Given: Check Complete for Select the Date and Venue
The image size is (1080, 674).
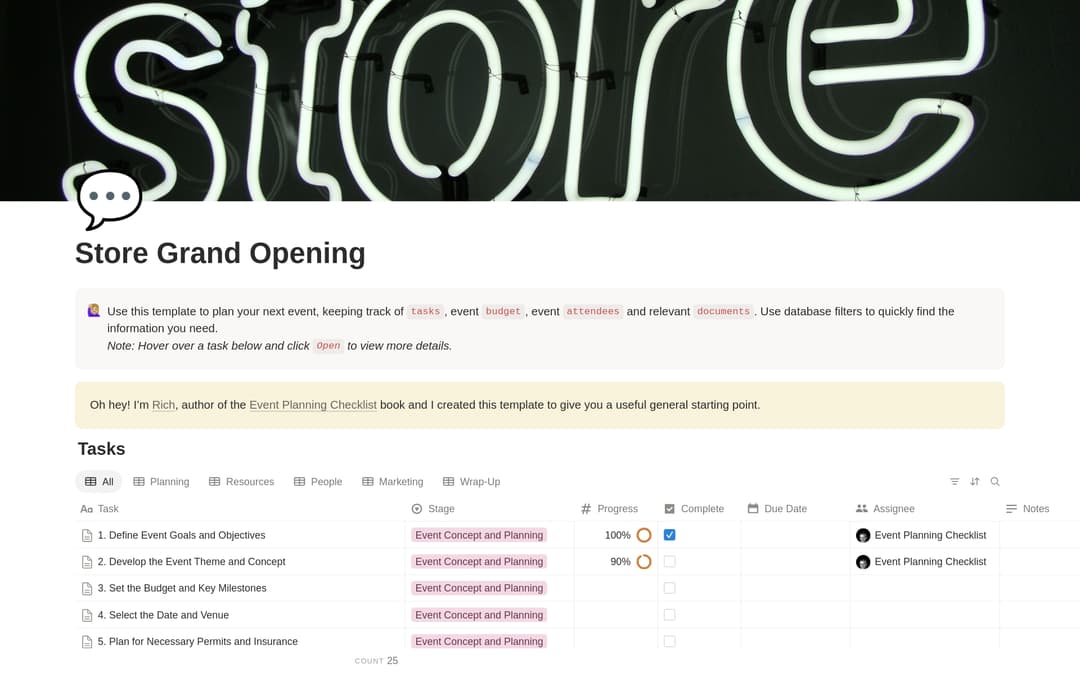Looking at the screenshot, I should (669, 615).
